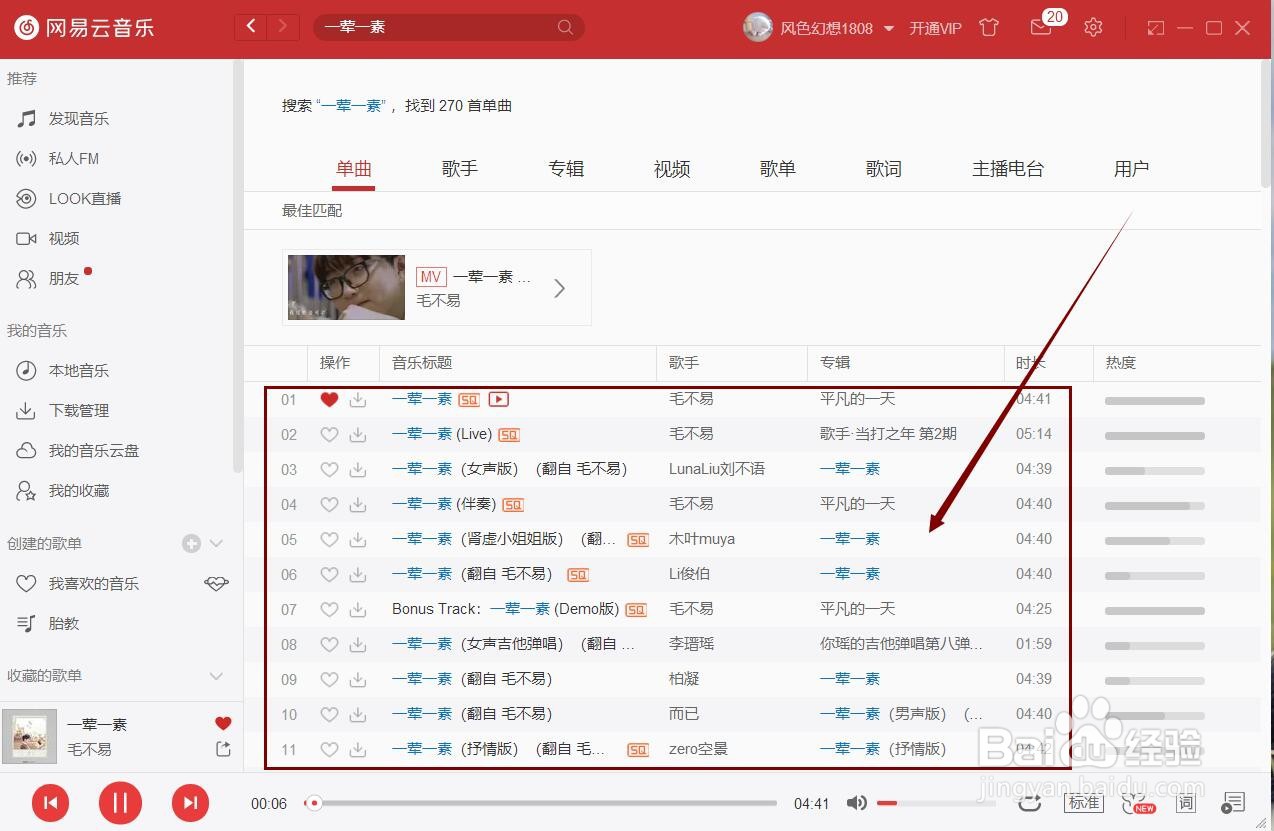Open best match MV arrow

coord(560,288)
